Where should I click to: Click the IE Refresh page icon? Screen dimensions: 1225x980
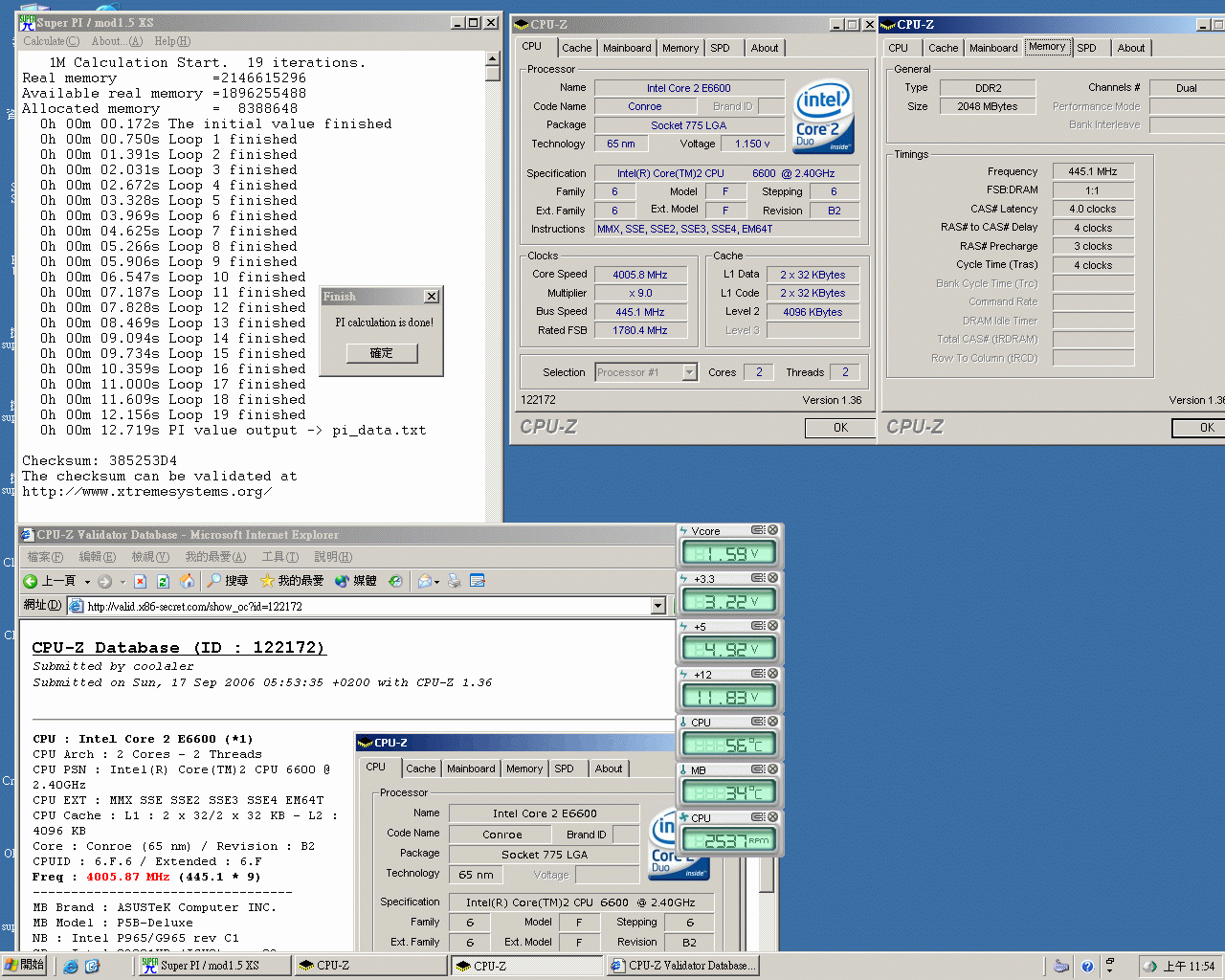(x=163, y=581)
